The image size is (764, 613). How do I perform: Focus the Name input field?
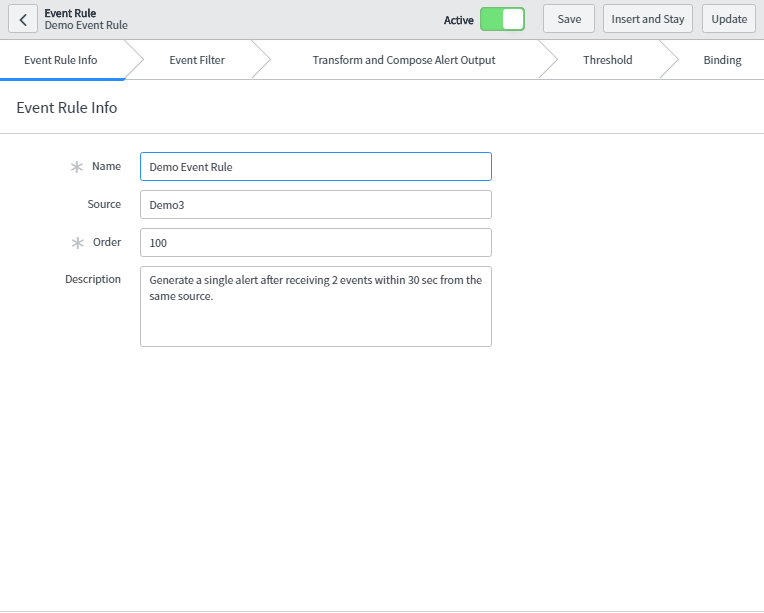(x=316, y=167)
